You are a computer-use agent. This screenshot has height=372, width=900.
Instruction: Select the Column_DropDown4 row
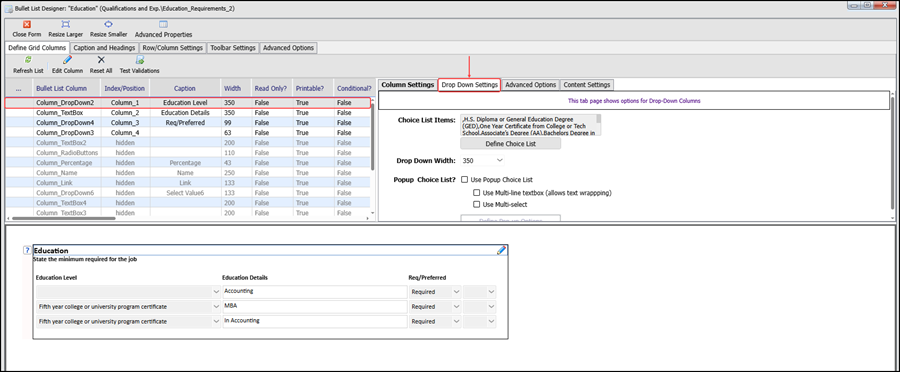(x=188, y=123)
